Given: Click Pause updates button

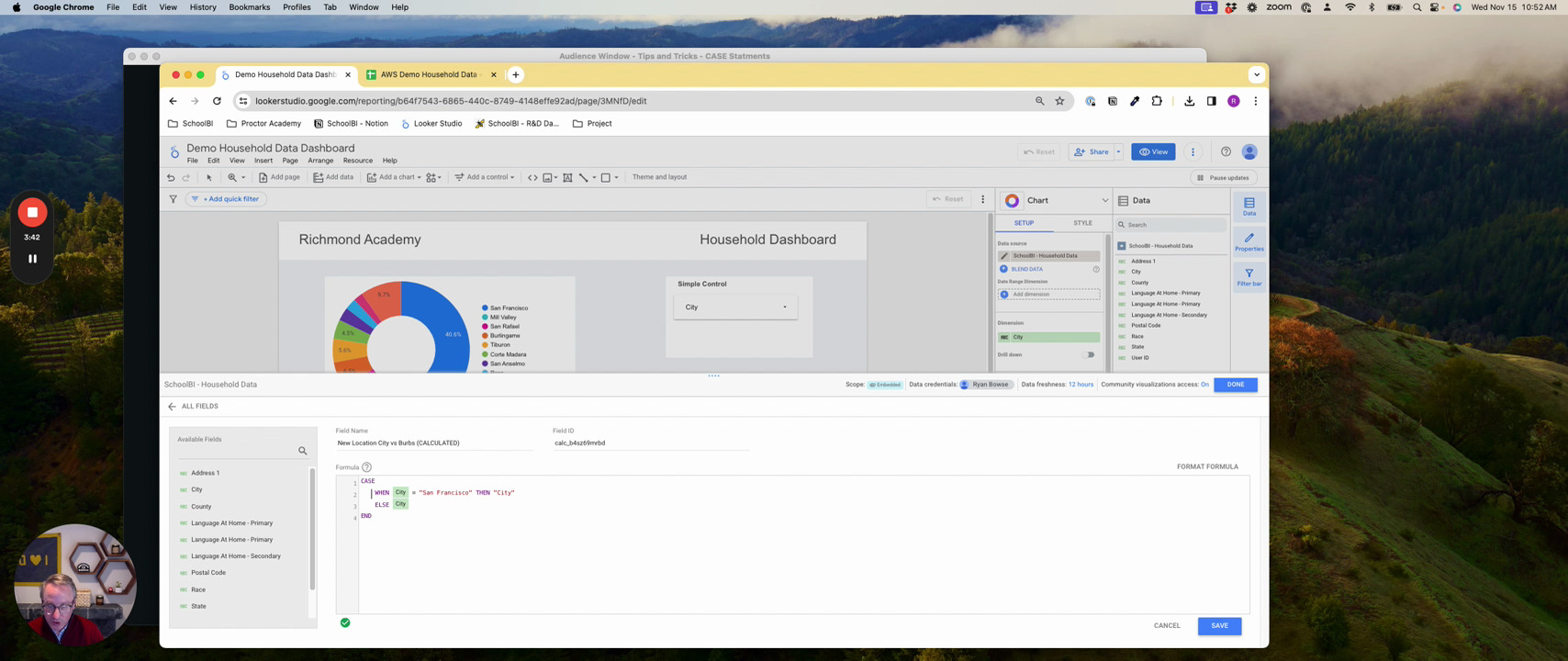Looking at the screenshot, I should click(x=1224, y=178).
